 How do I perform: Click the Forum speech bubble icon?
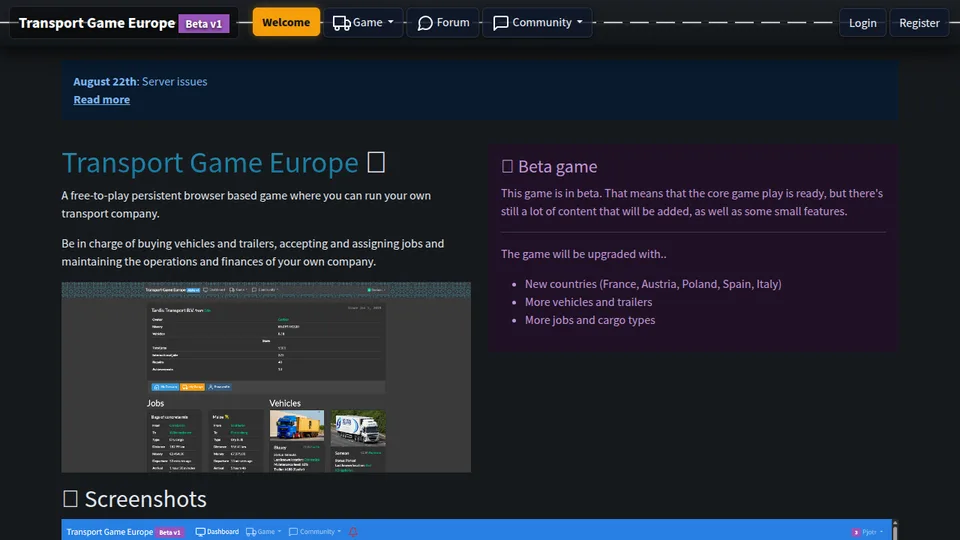(x=425, y=23)
